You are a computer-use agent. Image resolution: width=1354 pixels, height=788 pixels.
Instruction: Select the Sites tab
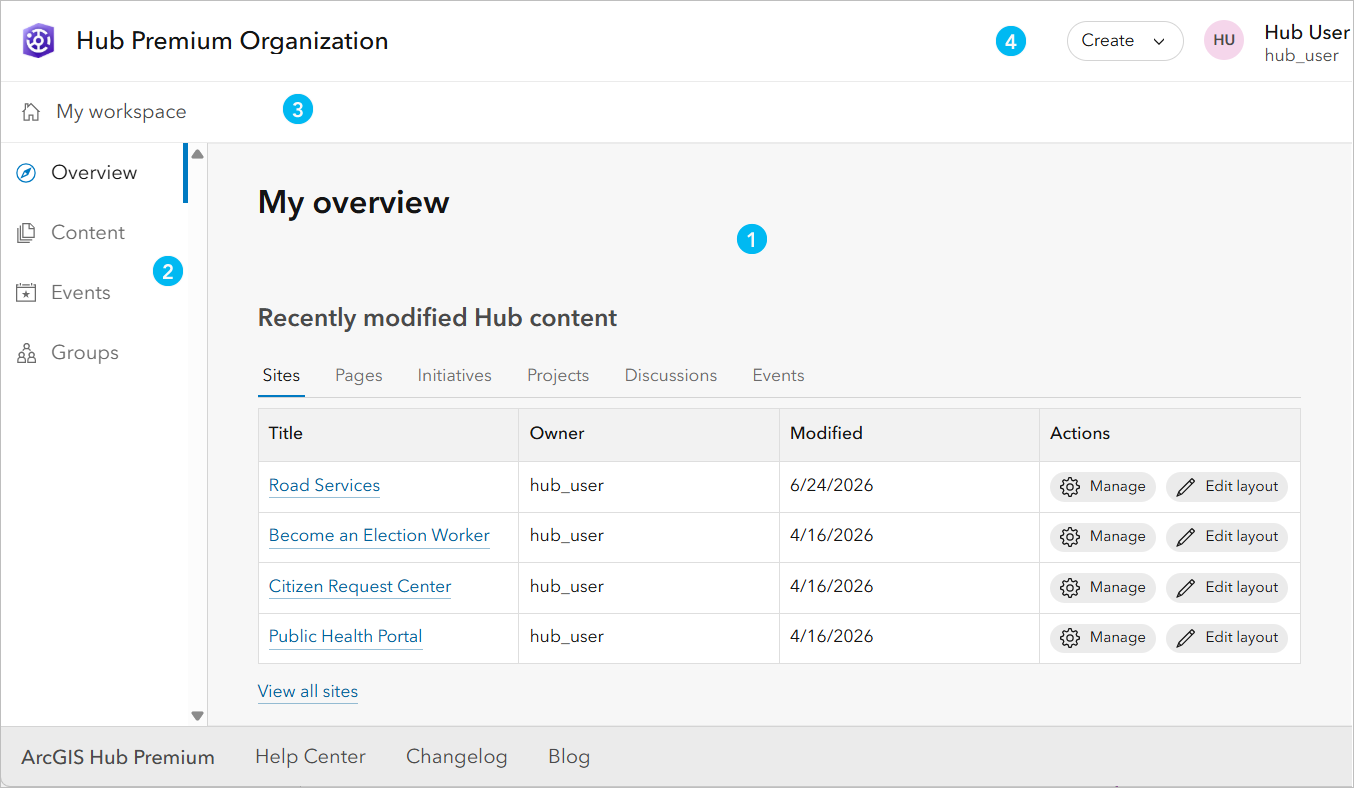click(x=281, y=376)
